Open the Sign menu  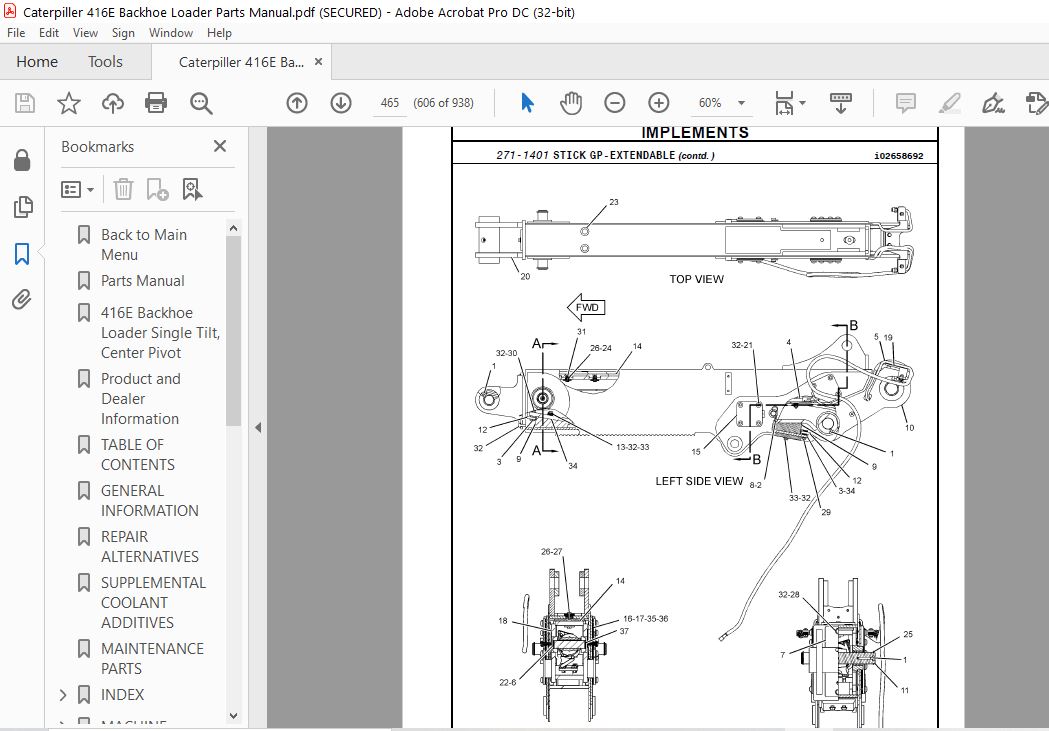123,33
